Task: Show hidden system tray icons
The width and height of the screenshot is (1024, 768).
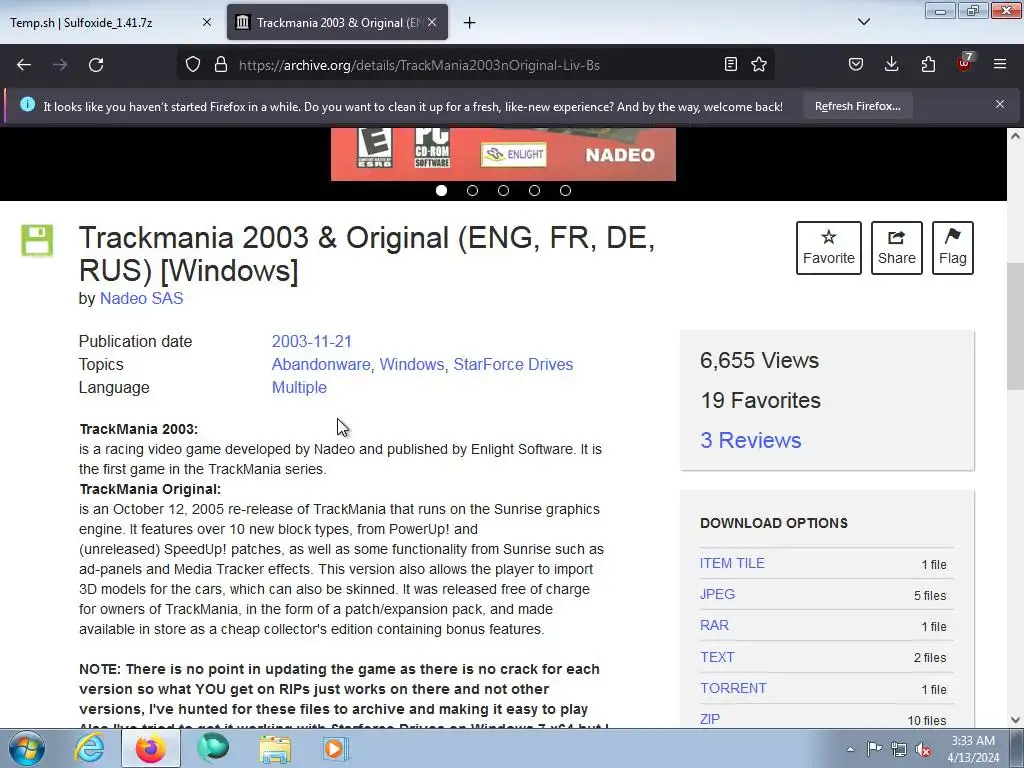Action: point(850,749)
